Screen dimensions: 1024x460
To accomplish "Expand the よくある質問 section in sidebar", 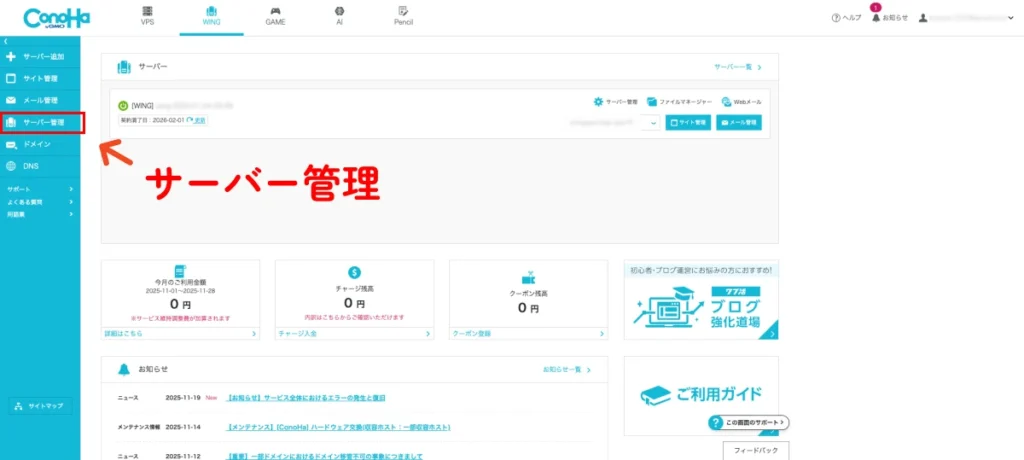I will [40, 202].
